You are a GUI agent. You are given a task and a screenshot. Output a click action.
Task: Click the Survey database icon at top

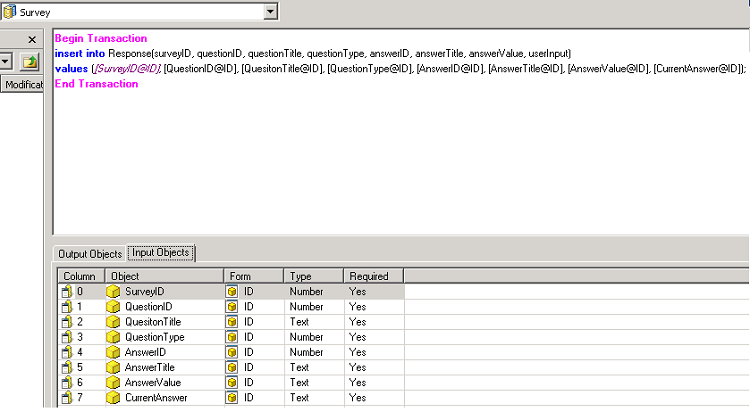pyautogui.click(x=11, y=11)
